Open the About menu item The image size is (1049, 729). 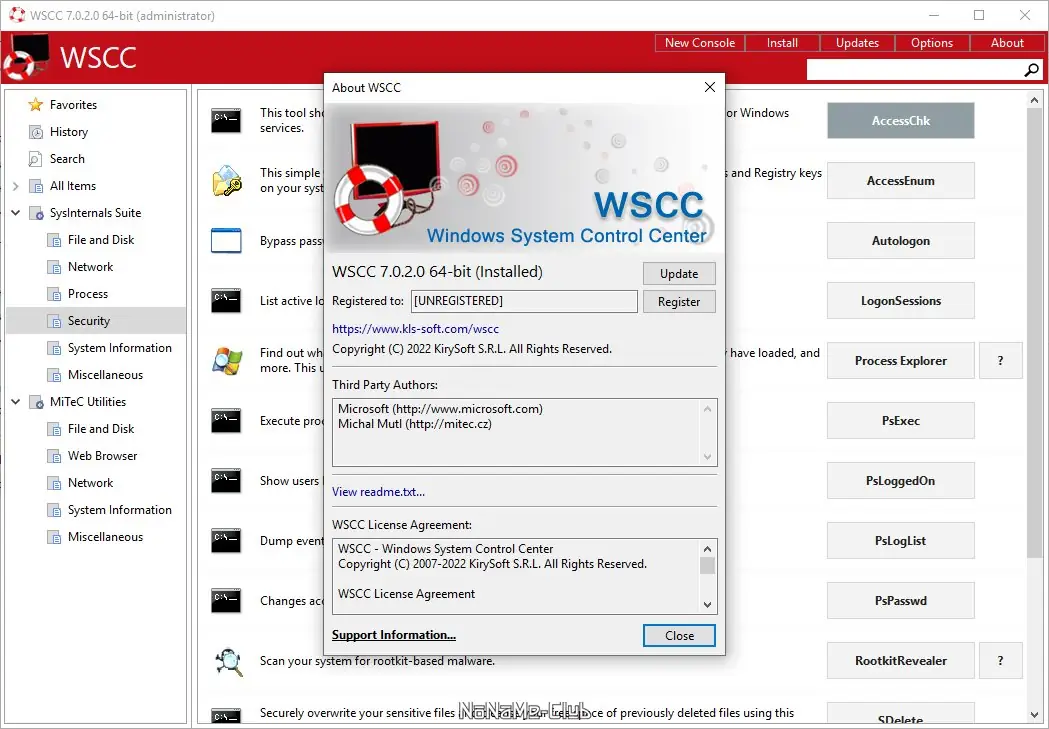[x=1007, y=43]
